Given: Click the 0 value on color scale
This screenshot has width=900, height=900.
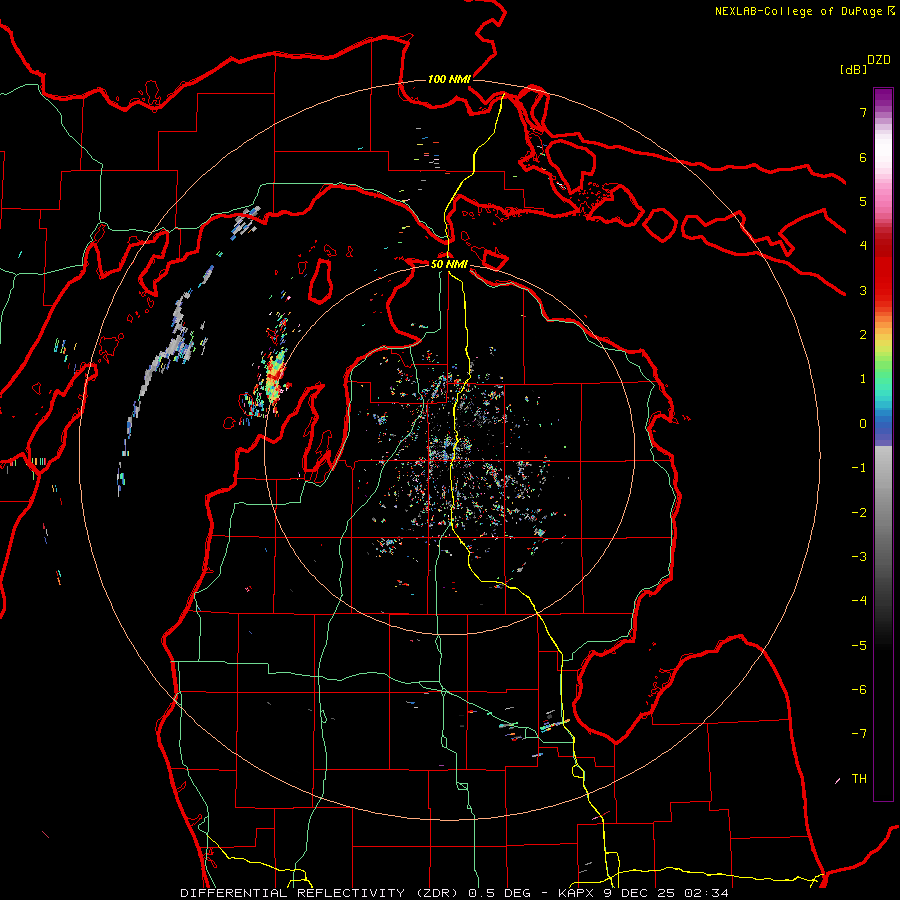Looking at the screenshot, I should 863,424.
